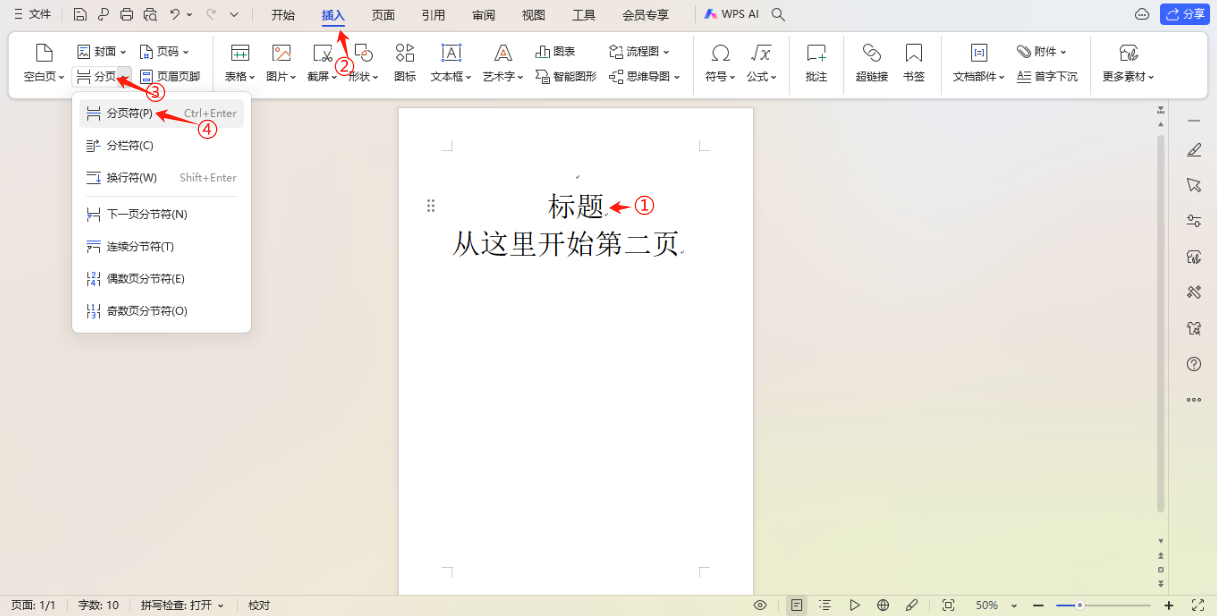
Task: Toggle writing mode pen in status bar
Action: pos(911,605)
